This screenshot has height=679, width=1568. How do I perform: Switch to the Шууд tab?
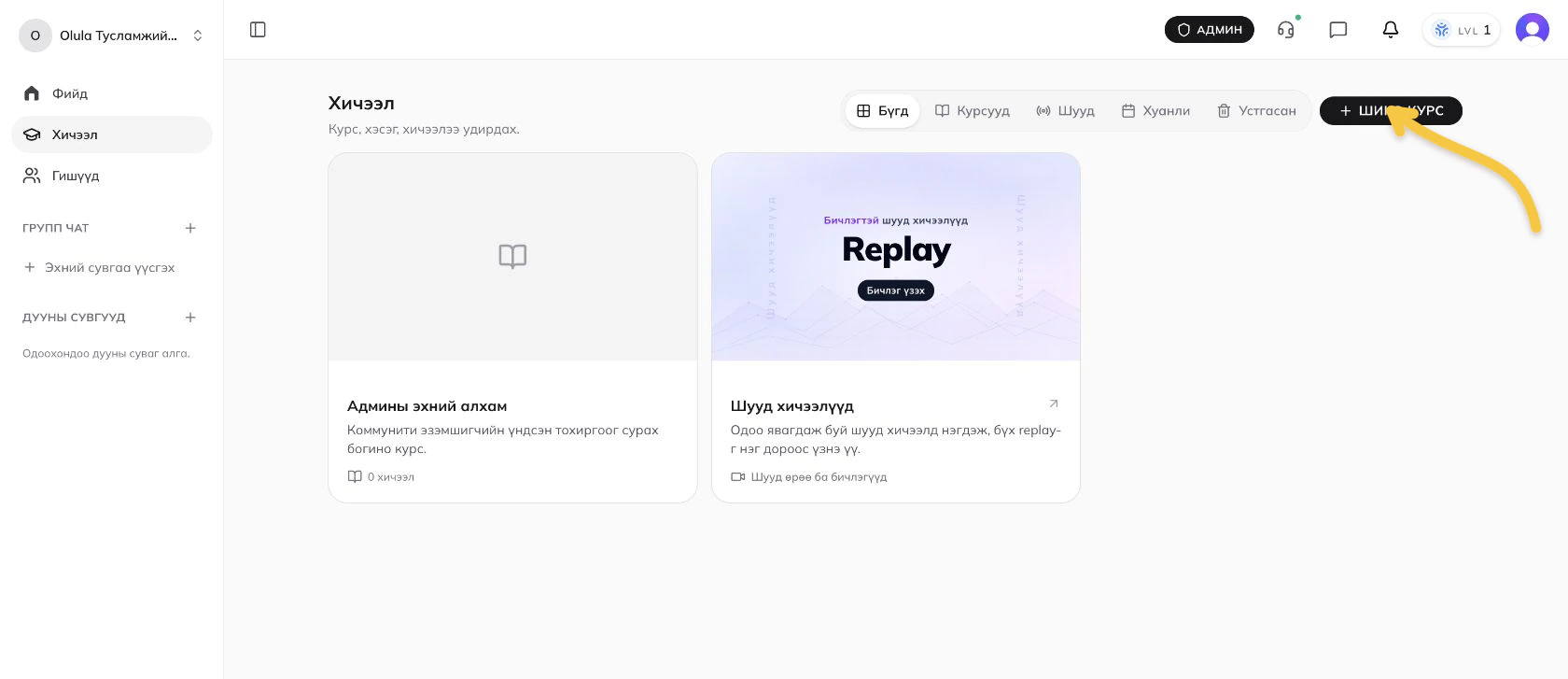1065,111
